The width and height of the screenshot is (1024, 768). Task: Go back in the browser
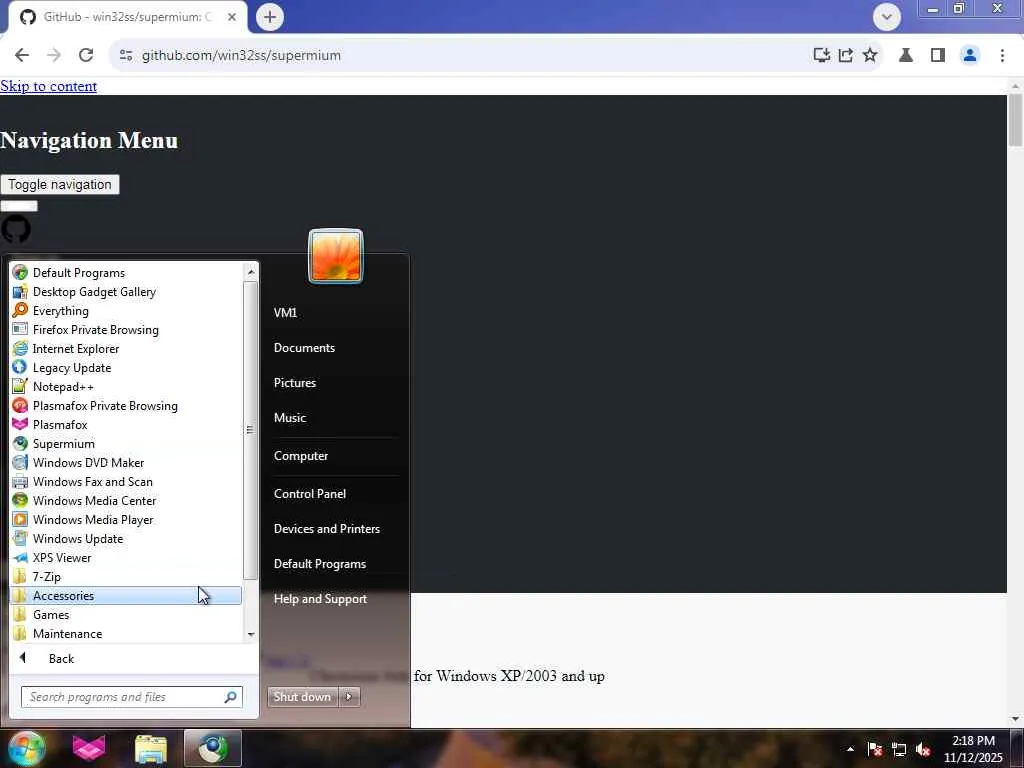[x=22, y=56]
